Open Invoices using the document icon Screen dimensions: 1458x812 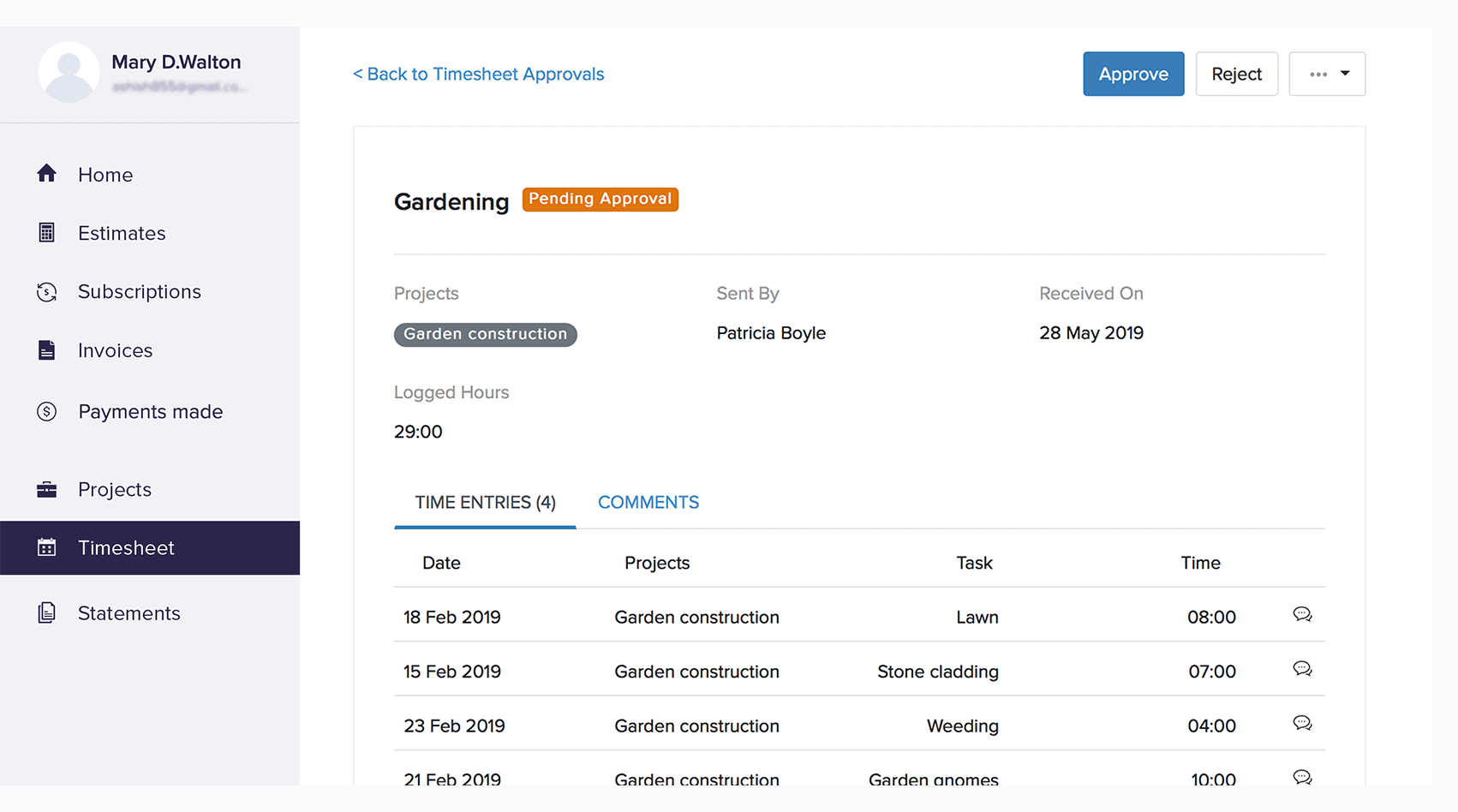coord(47,349)
